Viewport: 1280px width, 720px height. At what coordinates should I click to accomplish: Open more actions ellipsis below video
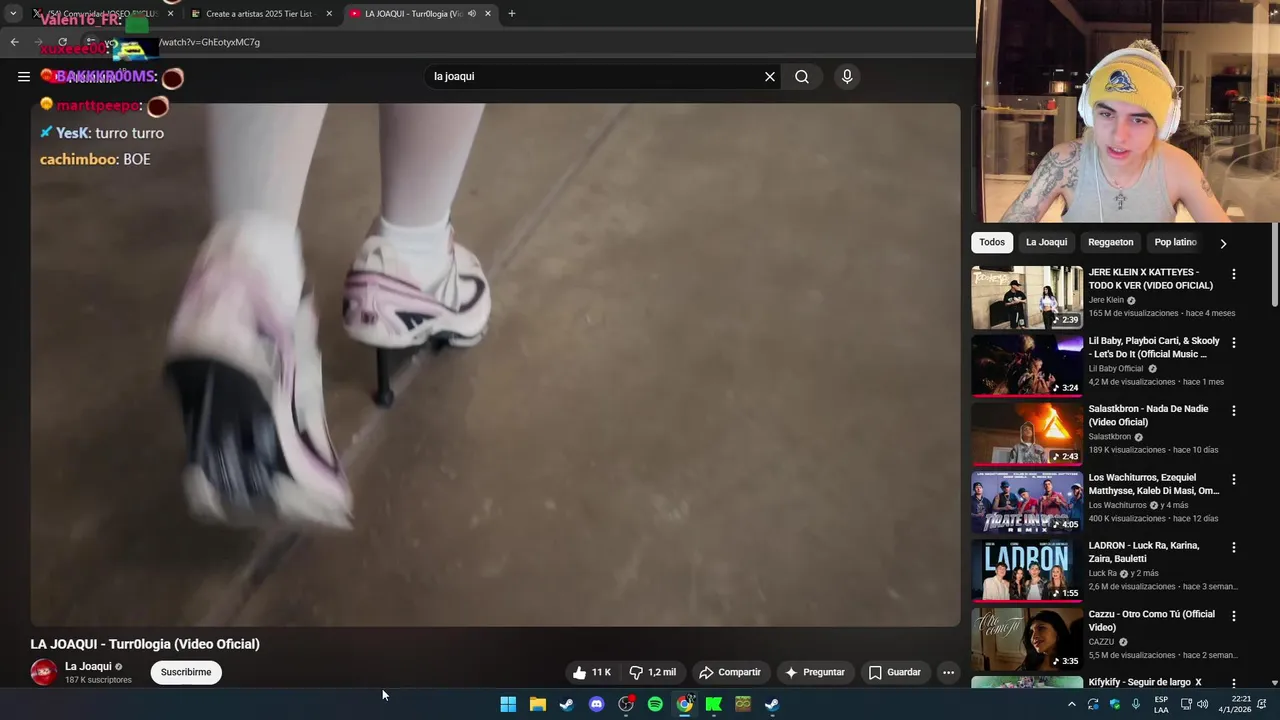pyautogui.click(x=948, y=672)
